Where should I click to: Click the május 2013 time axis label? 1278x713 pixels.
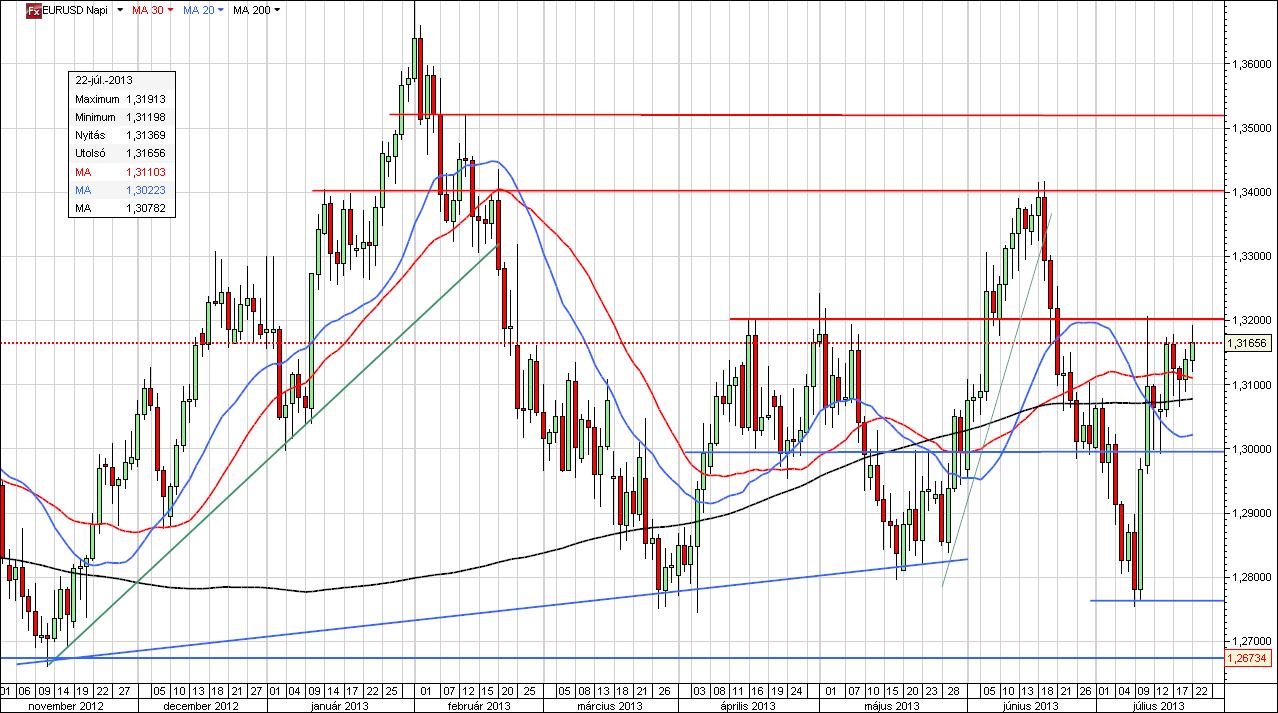pos(891,706)
